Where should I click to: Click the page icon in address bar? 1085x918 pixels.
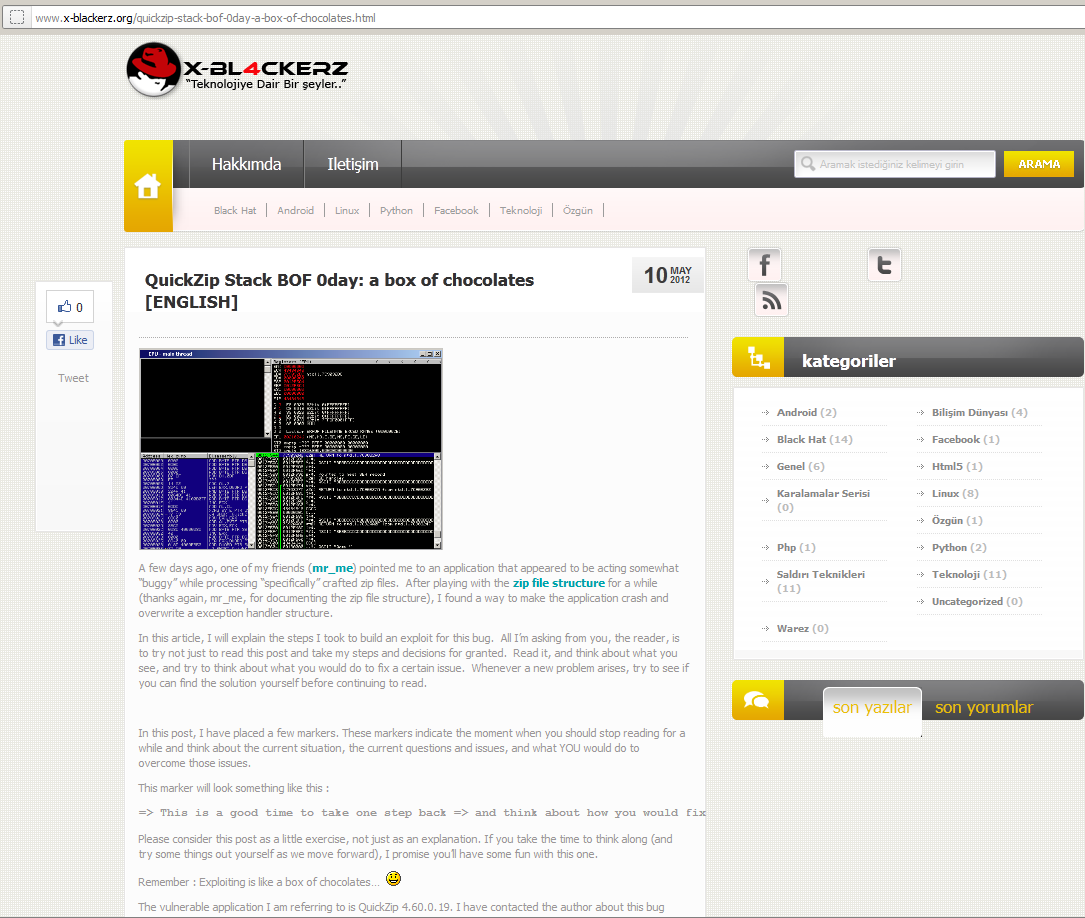coord(17,18)
